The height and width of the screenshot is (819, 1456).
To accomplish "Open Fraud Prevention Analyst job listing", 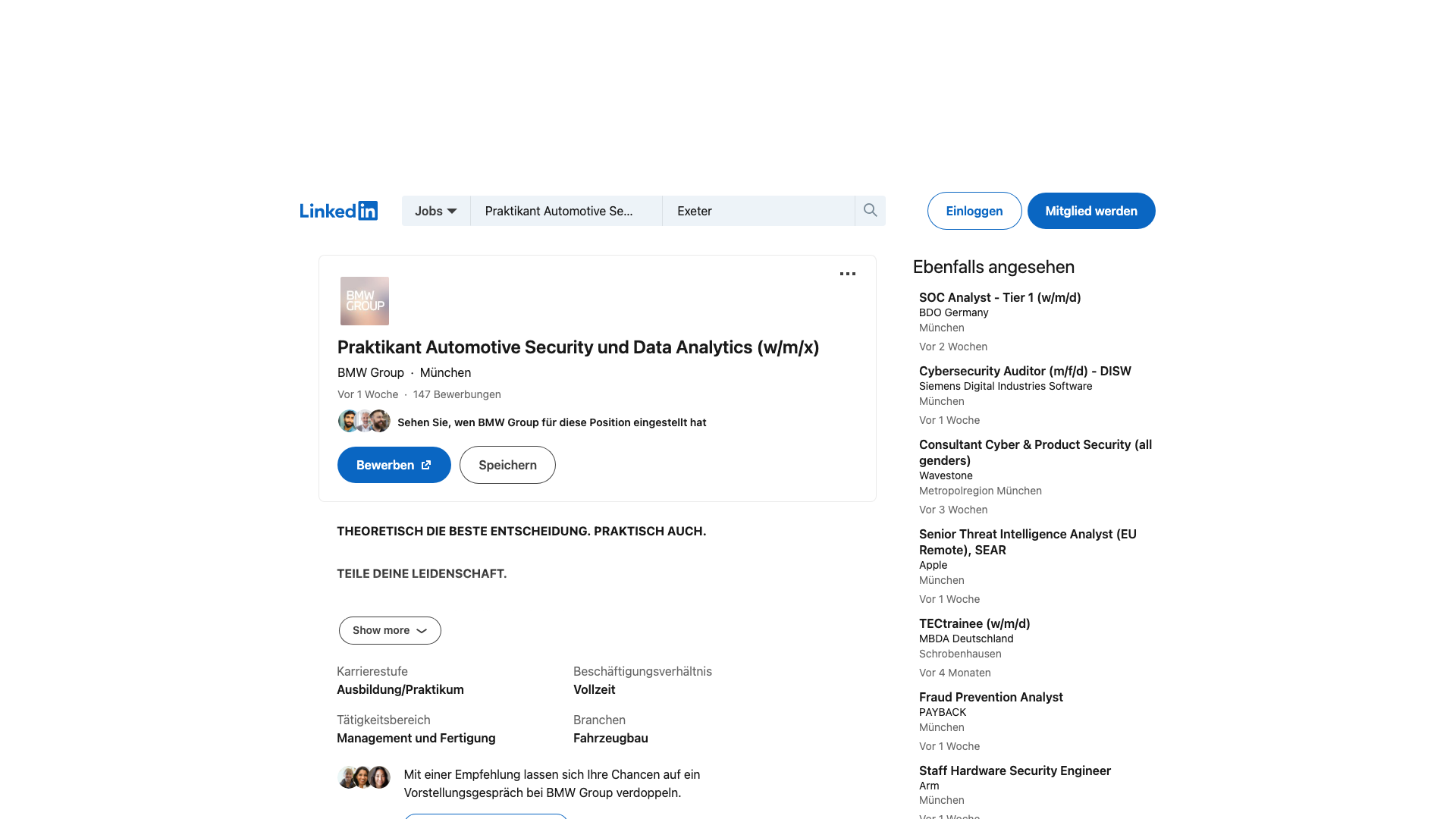I will [x=990, y=697].
